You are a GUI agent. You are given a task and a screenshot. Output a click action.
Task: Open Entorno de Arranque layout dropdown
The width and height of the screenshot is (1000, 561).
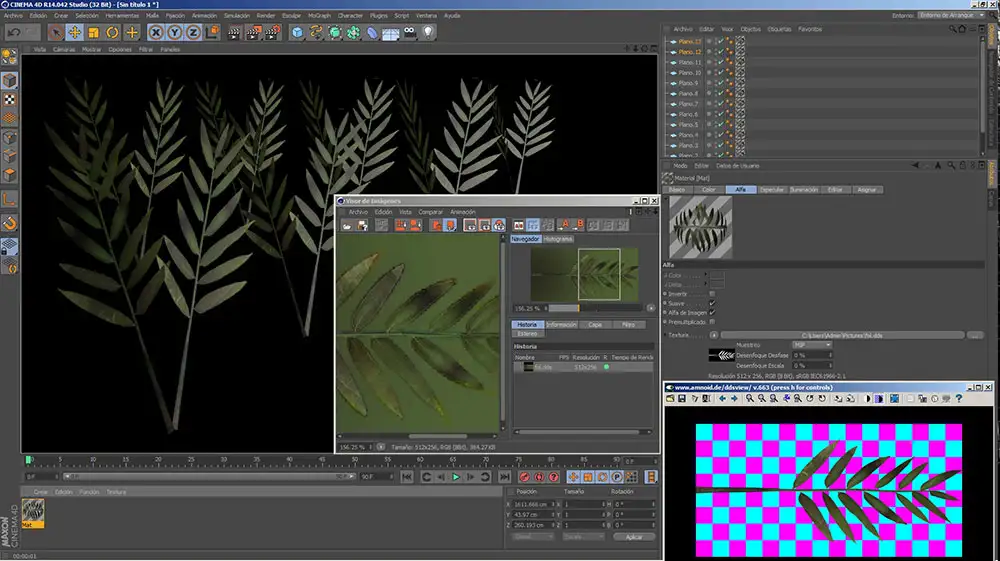click(x=952, y=15)
